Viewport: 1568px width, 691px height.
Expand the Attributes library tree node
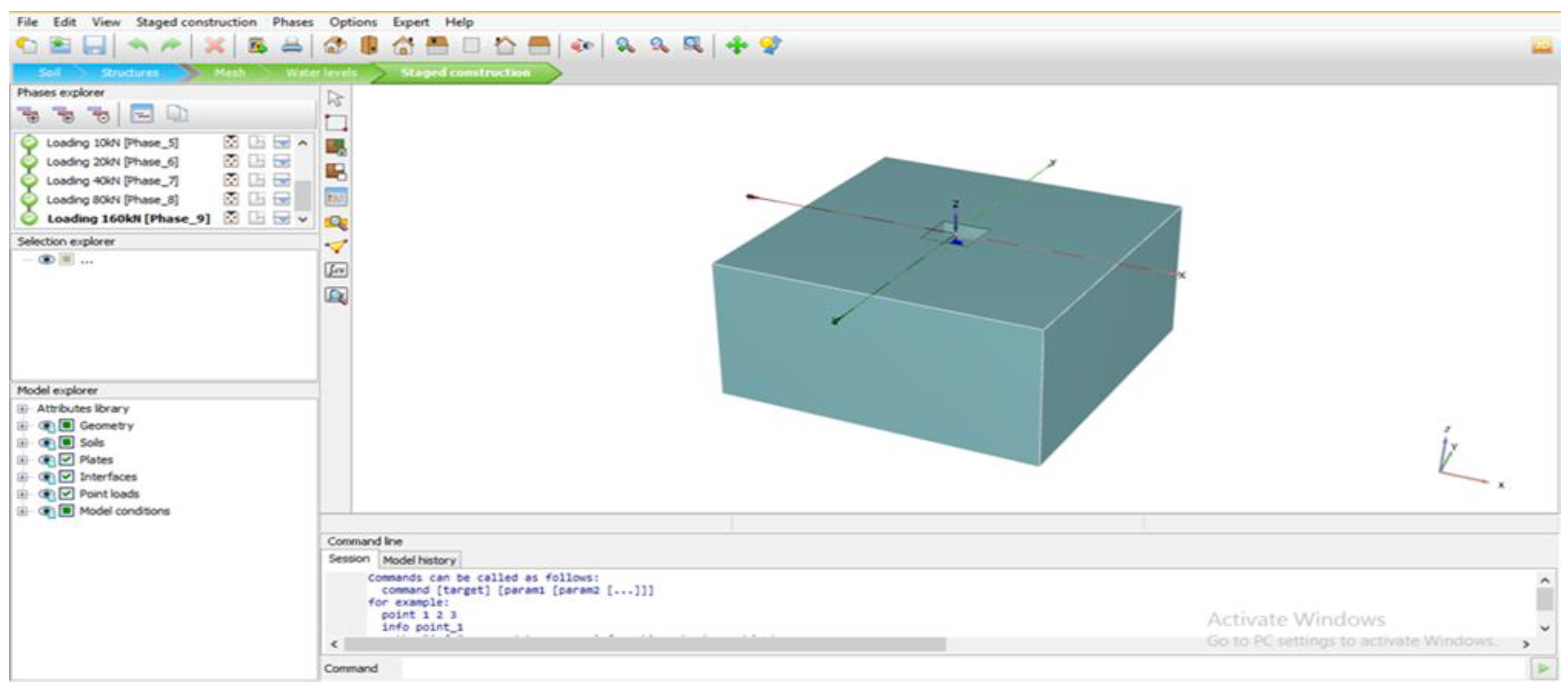pyautogui.click(x=23, y=408)
